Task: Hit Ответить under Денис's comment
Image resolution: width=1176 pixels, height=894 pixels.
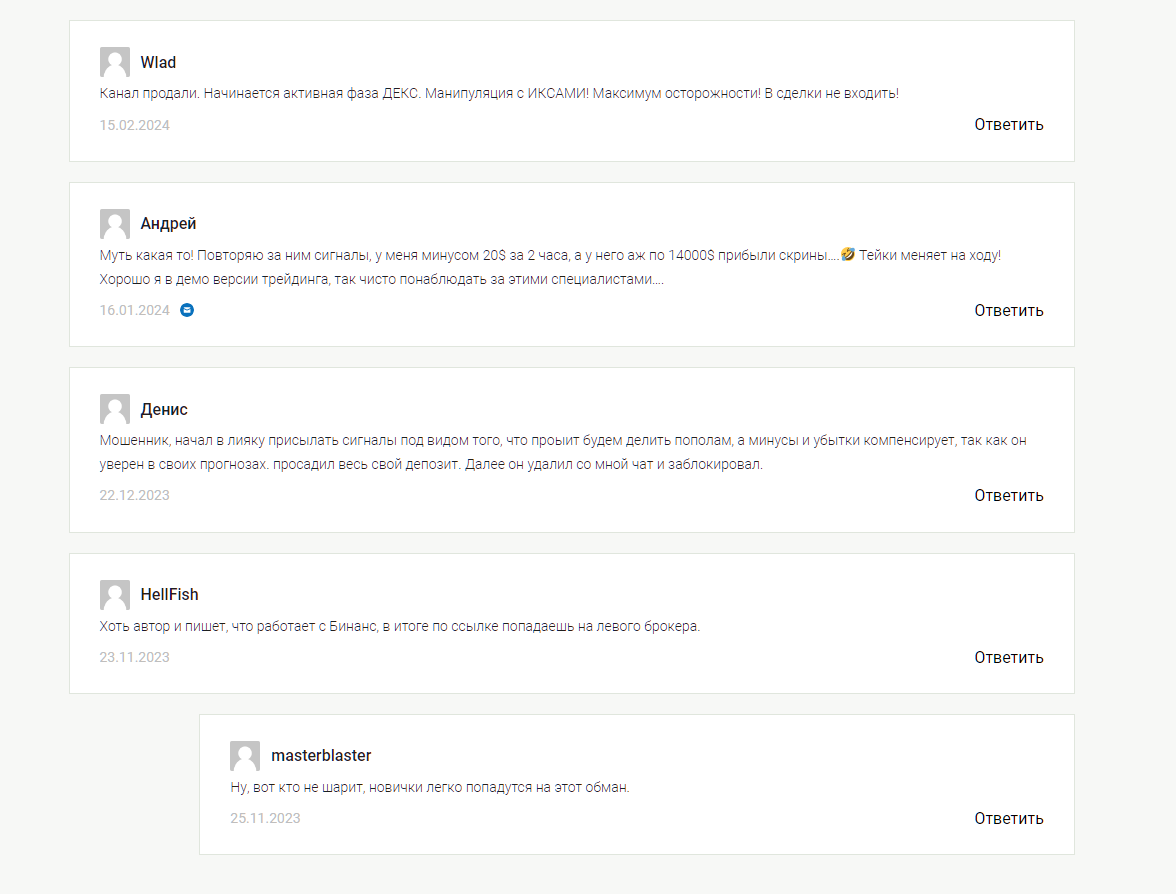Action: [1008, 495]
